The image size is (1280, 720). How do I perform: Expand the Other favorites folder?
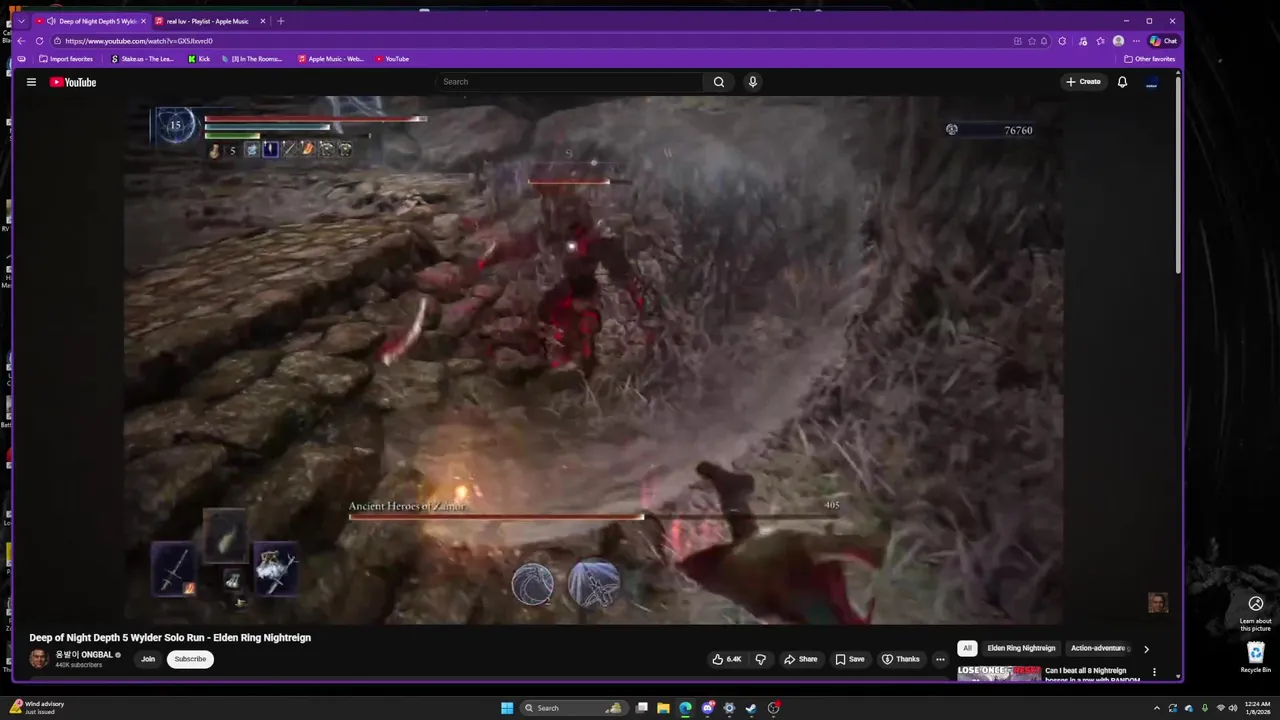click(x=1150, y=59)
